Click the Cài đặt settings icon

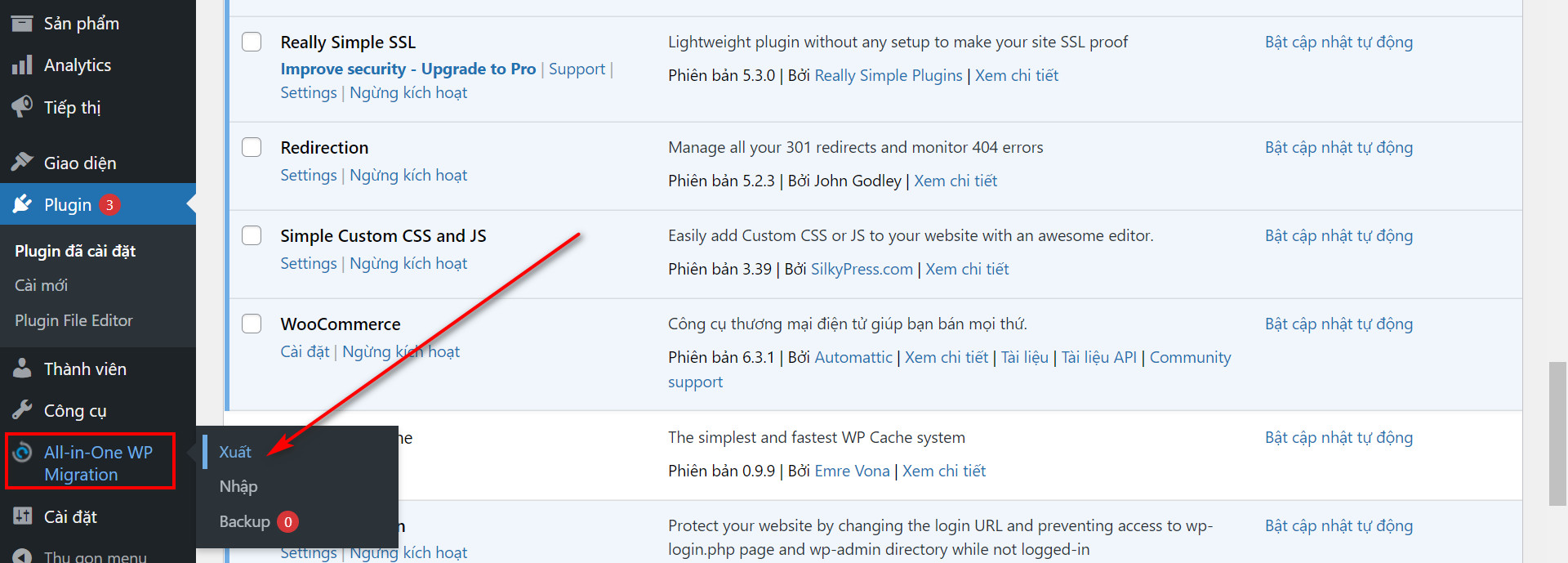click(22, 516)
